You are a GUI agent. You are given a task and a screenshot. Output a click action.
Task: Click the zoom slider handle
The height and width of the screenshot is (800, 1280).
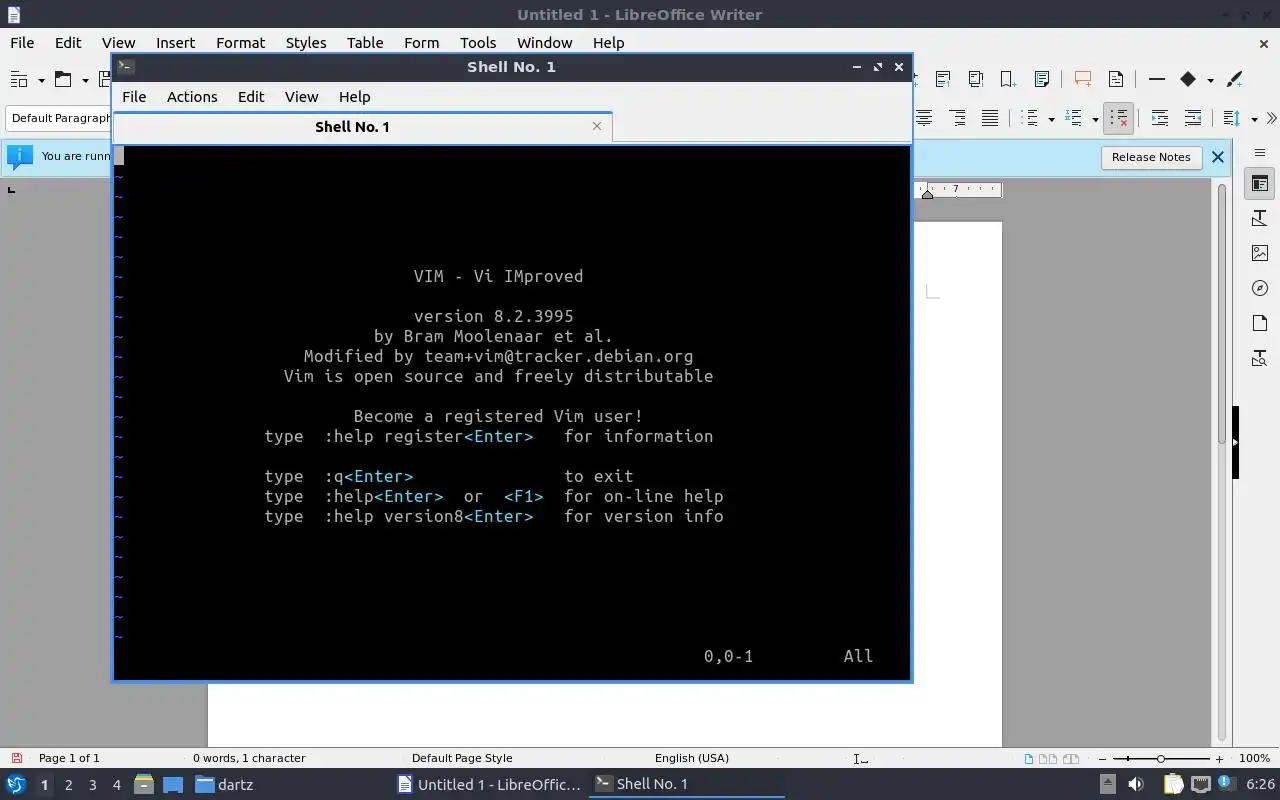pos(1160,759)
